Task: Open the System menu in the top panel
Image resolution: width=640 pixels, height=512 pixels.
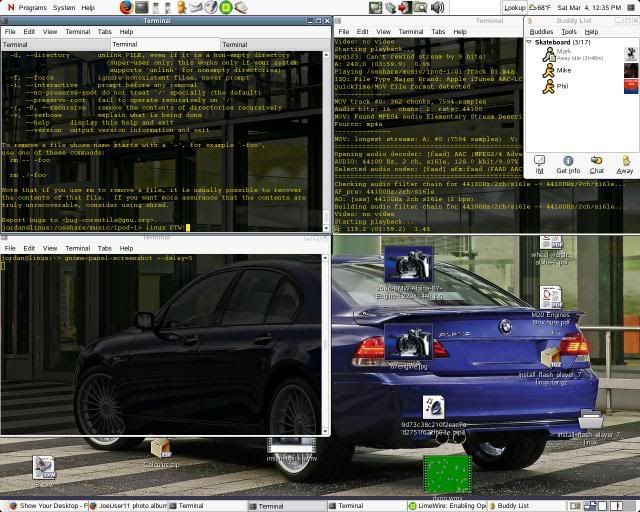Action: coord(64,7)
